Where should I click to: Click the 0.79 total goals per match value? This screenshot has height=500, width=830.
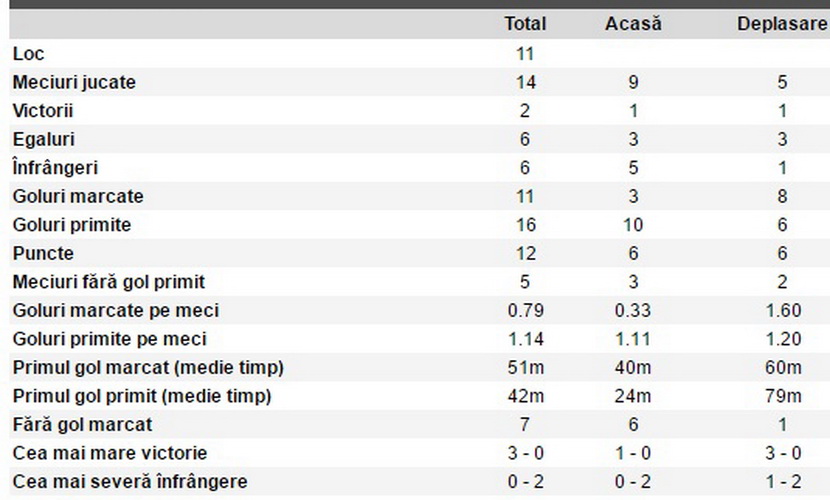[525, 311]
